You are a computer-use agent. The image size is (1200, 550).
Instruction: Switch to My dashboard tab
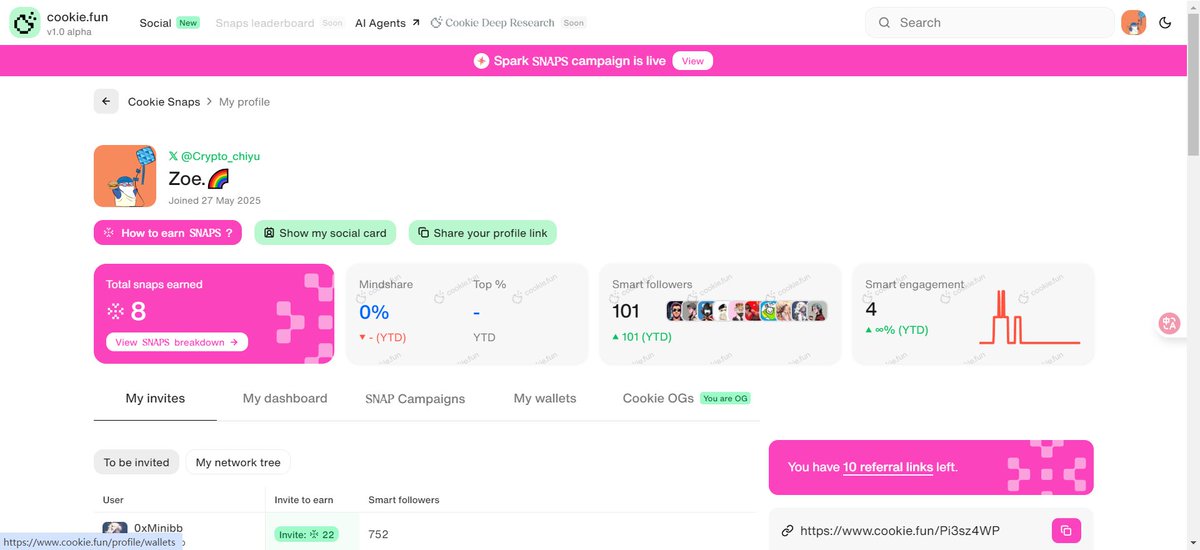[x=285, y=398]
